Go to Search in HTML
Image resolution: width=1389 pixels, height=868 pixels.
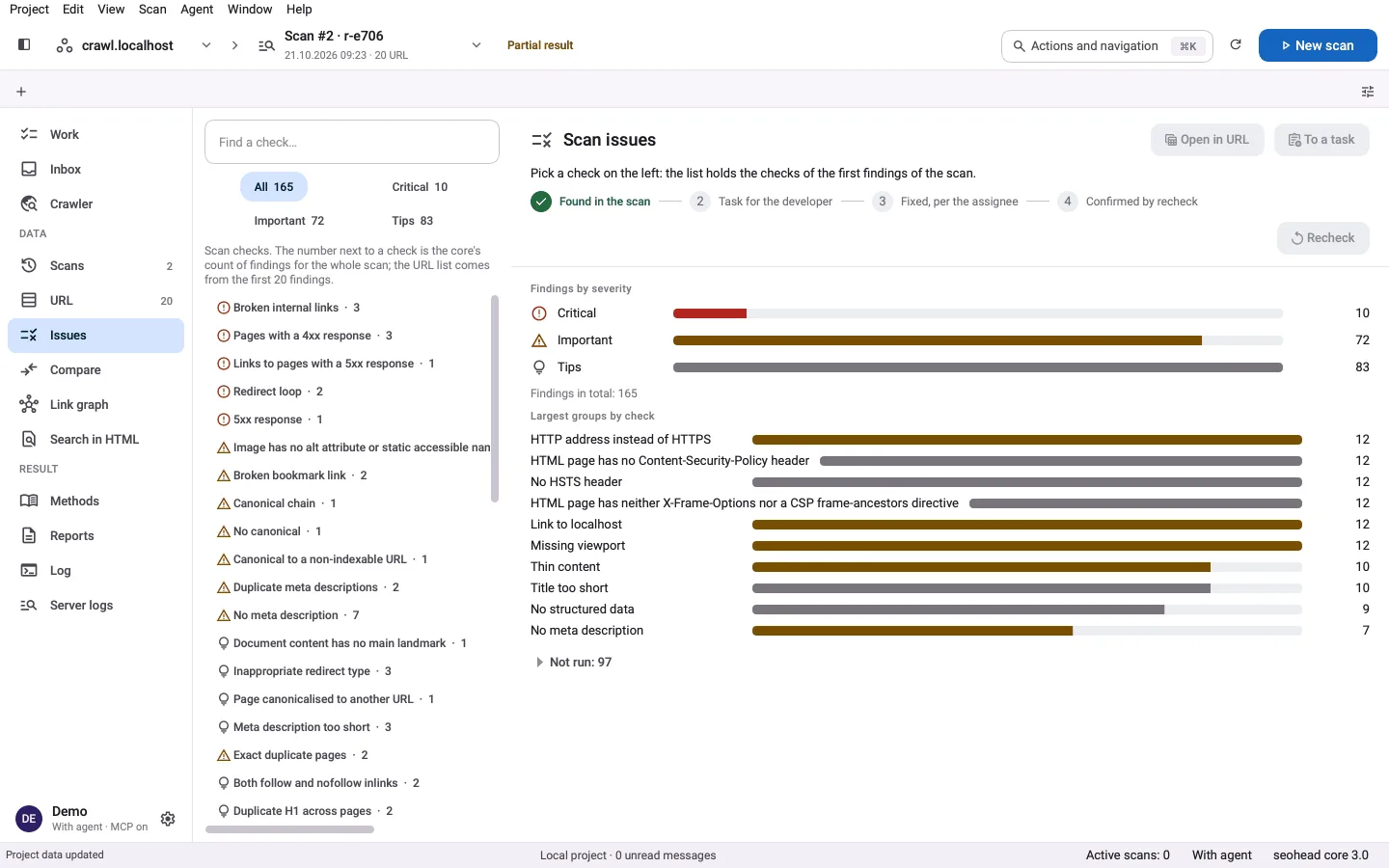(x=95, y=439)
